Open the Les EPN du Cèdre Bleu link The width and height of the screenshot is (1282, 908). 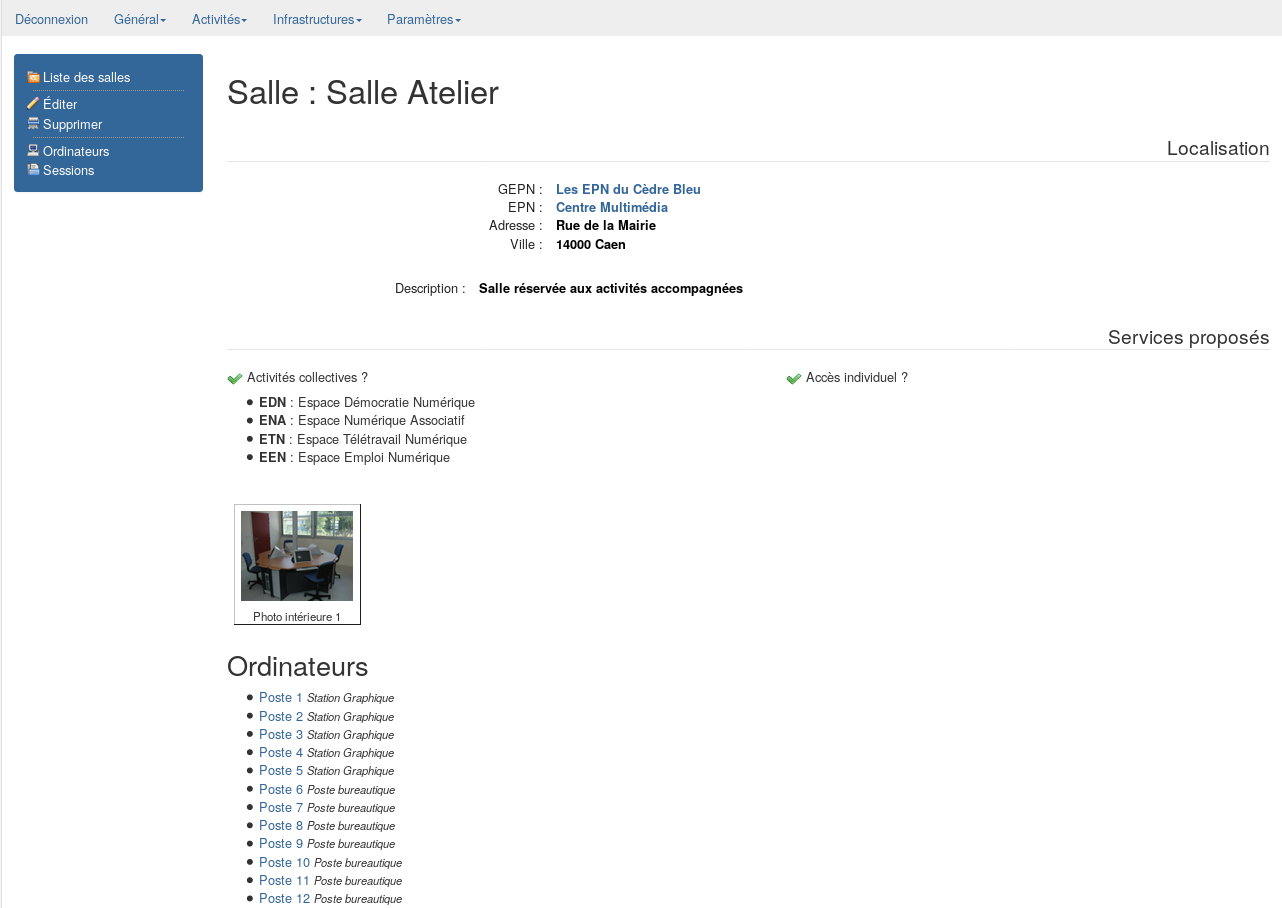click(628, 189)
